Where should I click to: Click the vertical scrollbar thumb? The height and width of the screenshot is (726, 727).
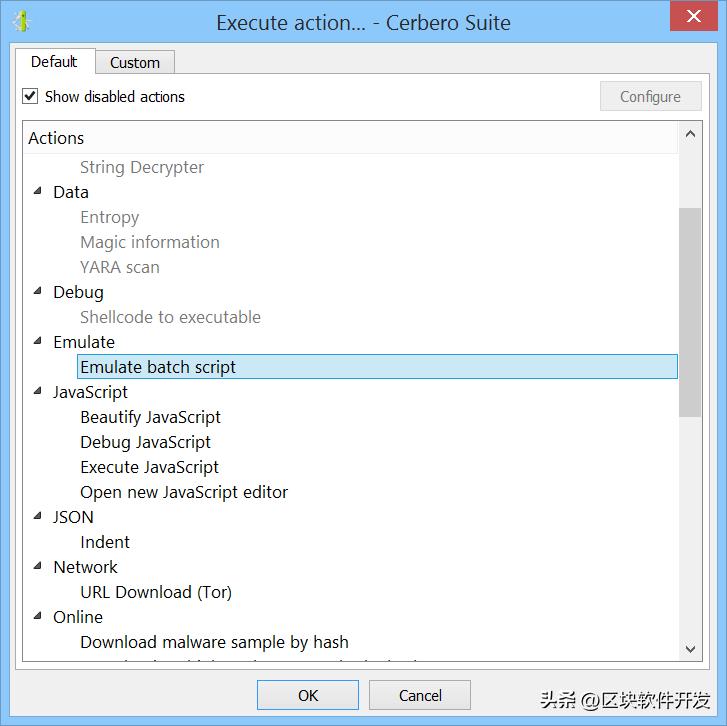pyautogui.click(x=690, y=312)
